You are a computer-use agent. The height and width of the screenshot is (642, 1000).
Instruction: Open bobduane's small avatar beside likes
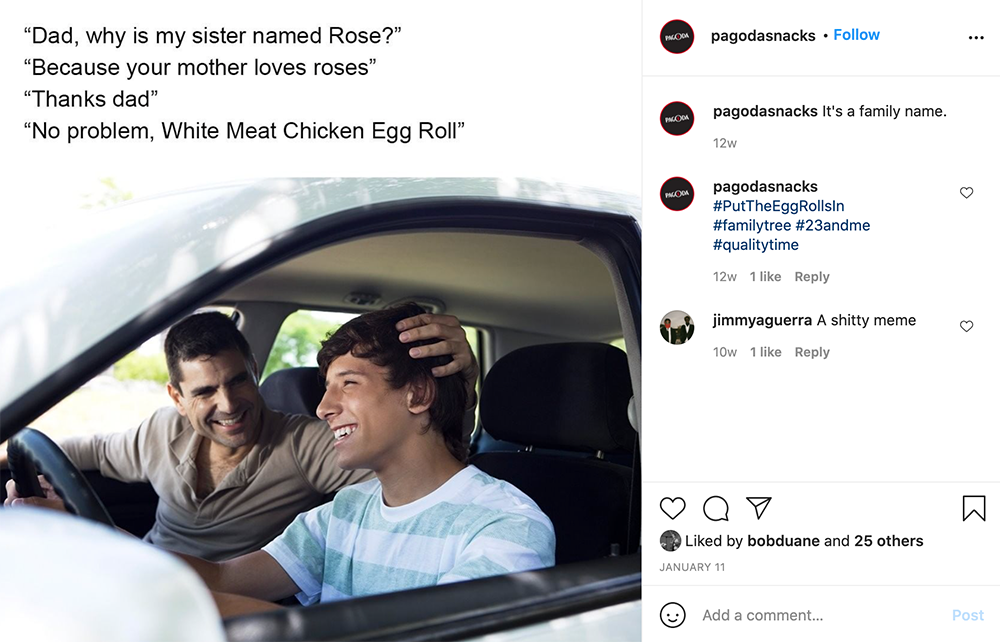click(670, 541)
